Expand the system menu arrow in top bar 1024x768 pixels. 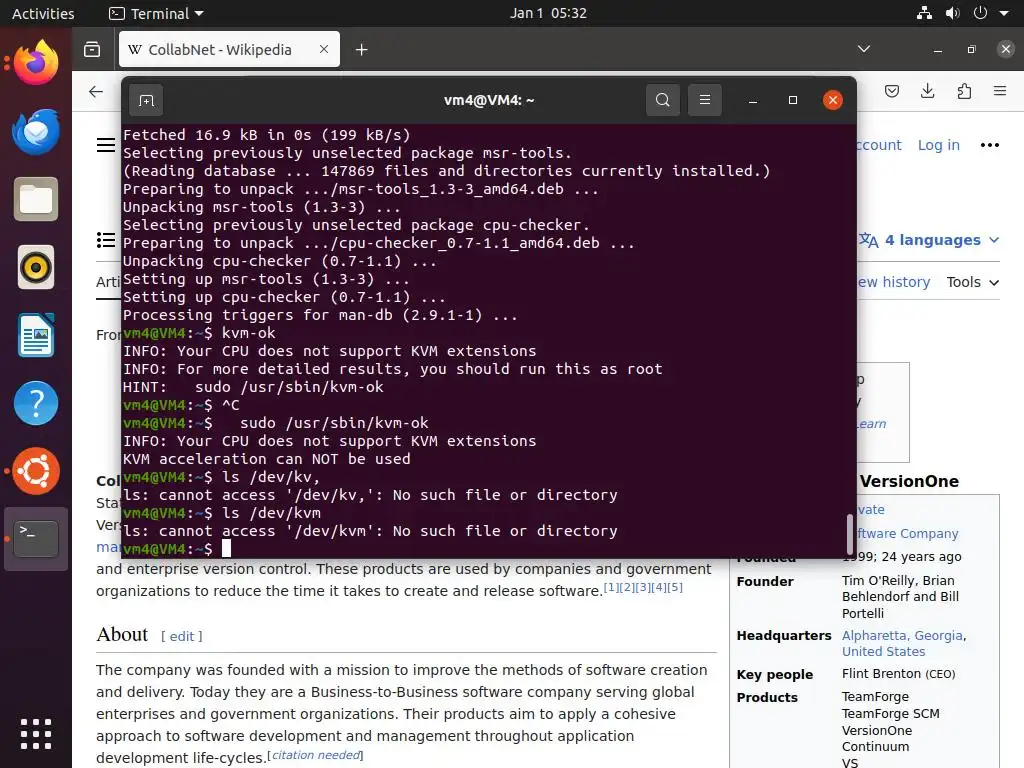point(1004,13)
